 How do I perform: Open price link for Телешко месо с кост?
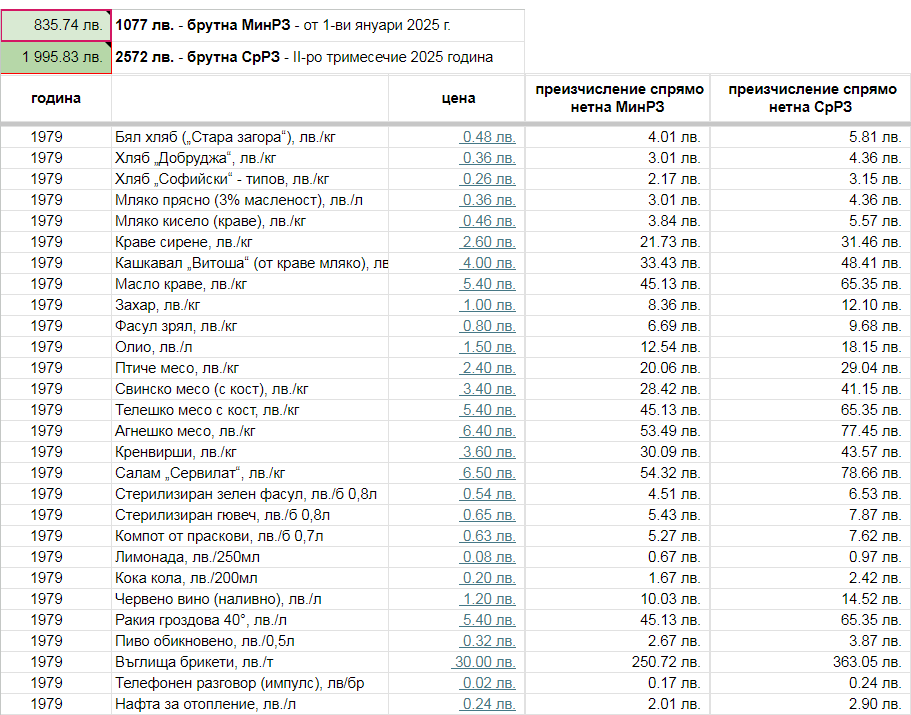coord(489,410)
